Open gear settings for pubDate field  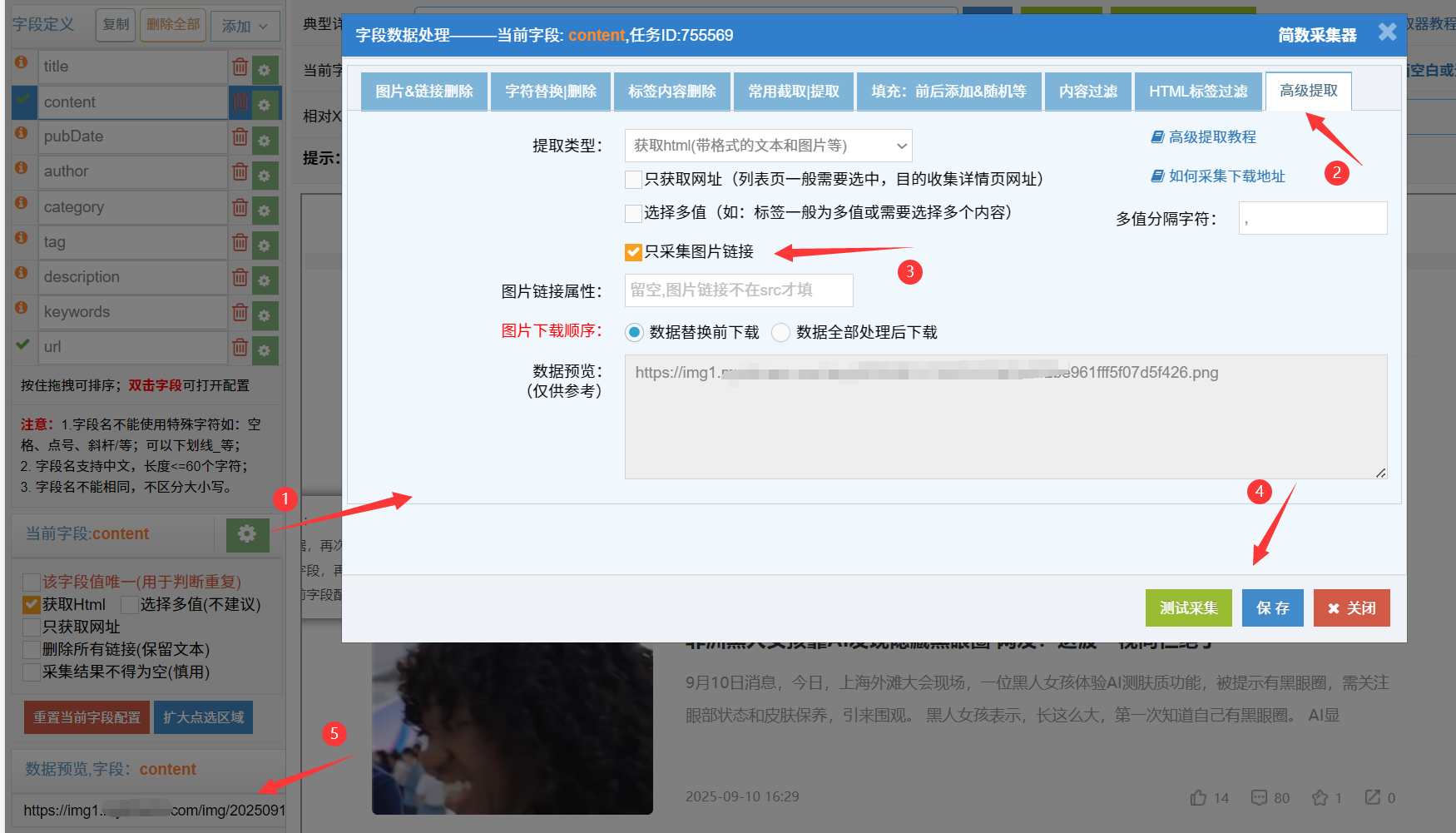coord(265,140)
